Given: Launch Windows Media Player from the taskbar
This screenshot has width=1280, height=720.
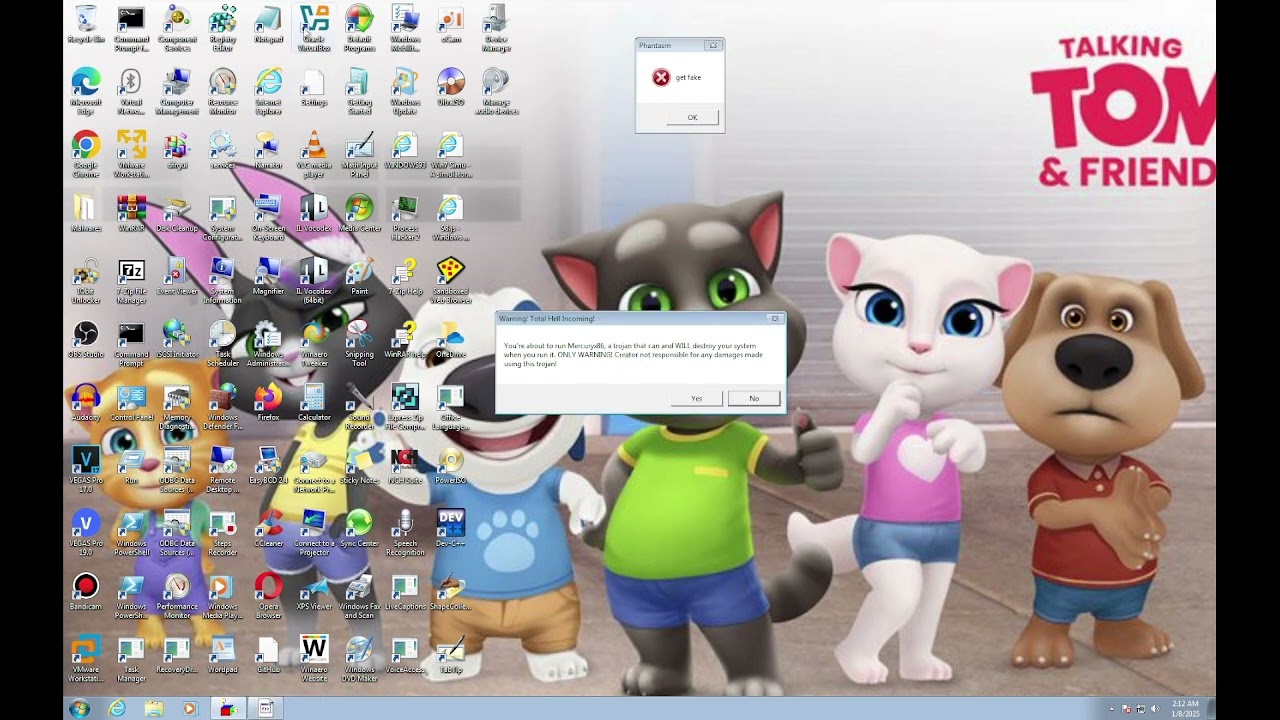Looking at the screenshot, I should (190, 709).
